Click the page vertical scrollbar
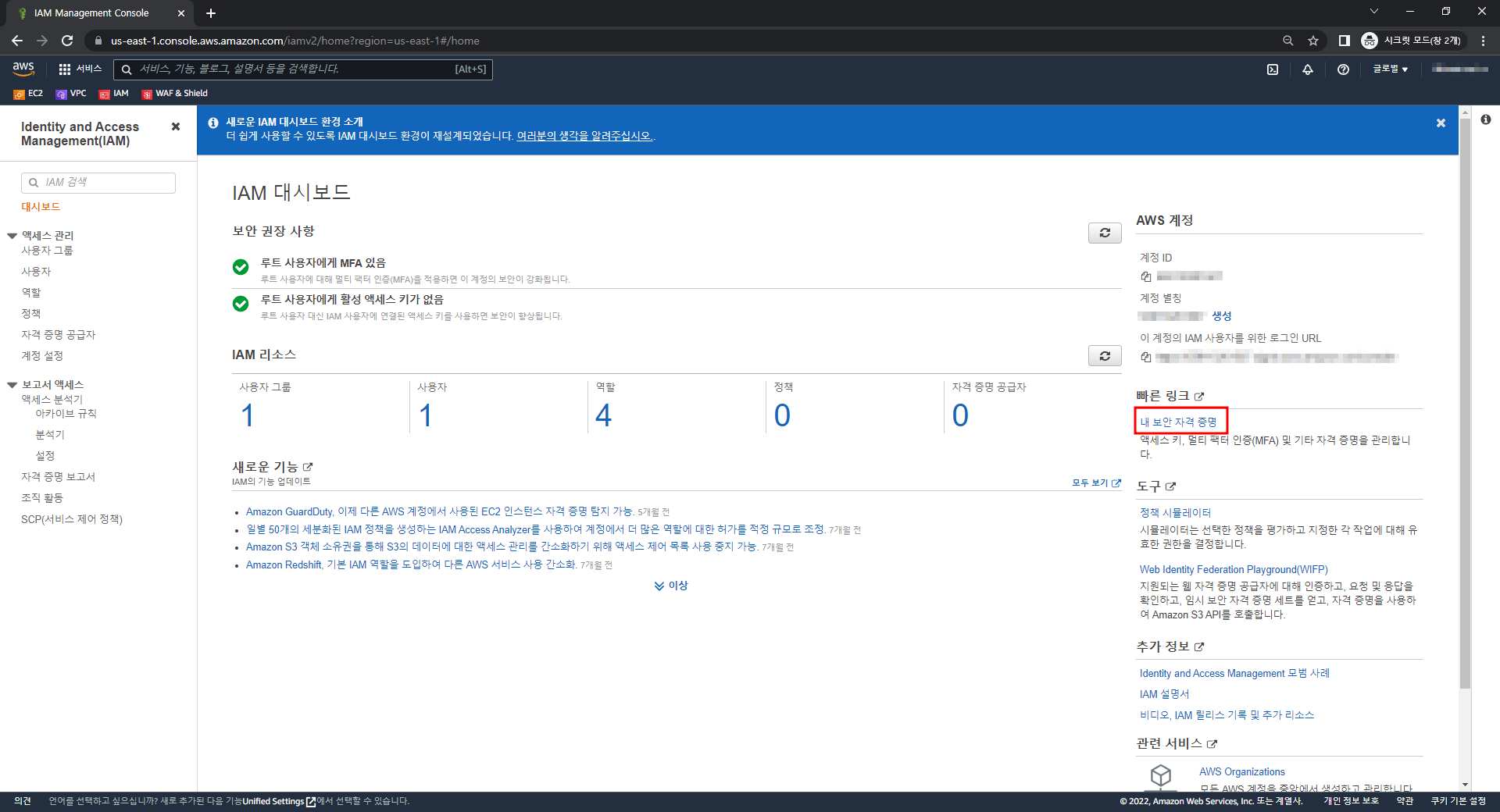The height and width of the screenshot is (812, 1500). pos(1465,402)
